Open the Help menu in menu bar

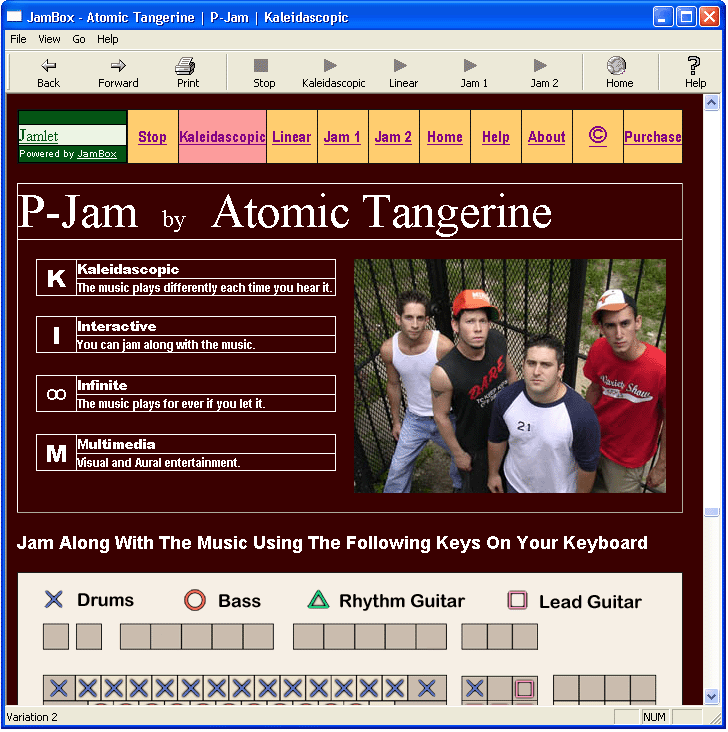(107, 39)
